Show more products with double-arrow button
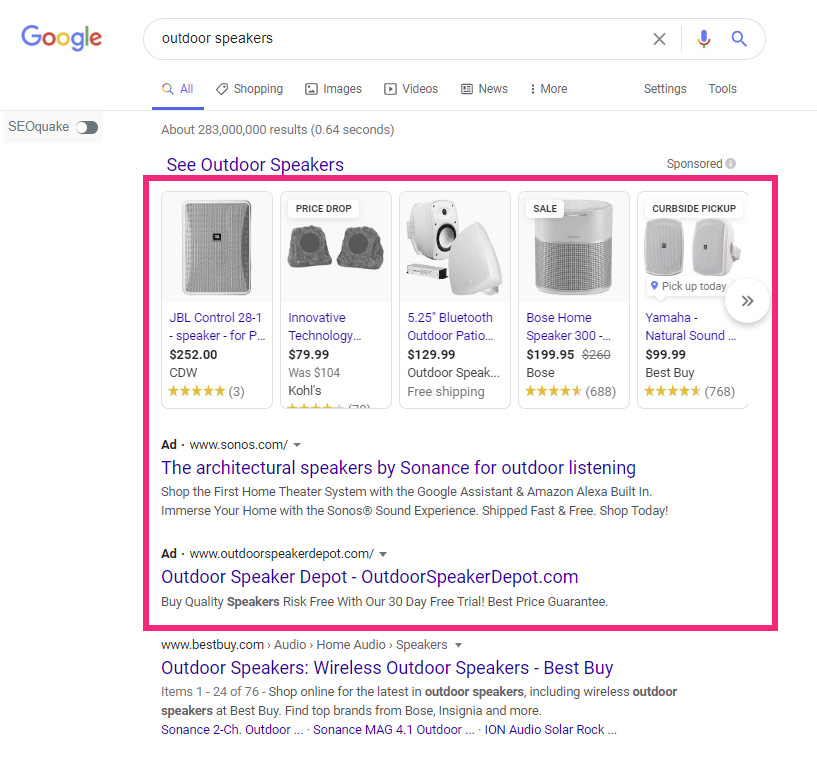817x764 pixels. tap(747, 301)
